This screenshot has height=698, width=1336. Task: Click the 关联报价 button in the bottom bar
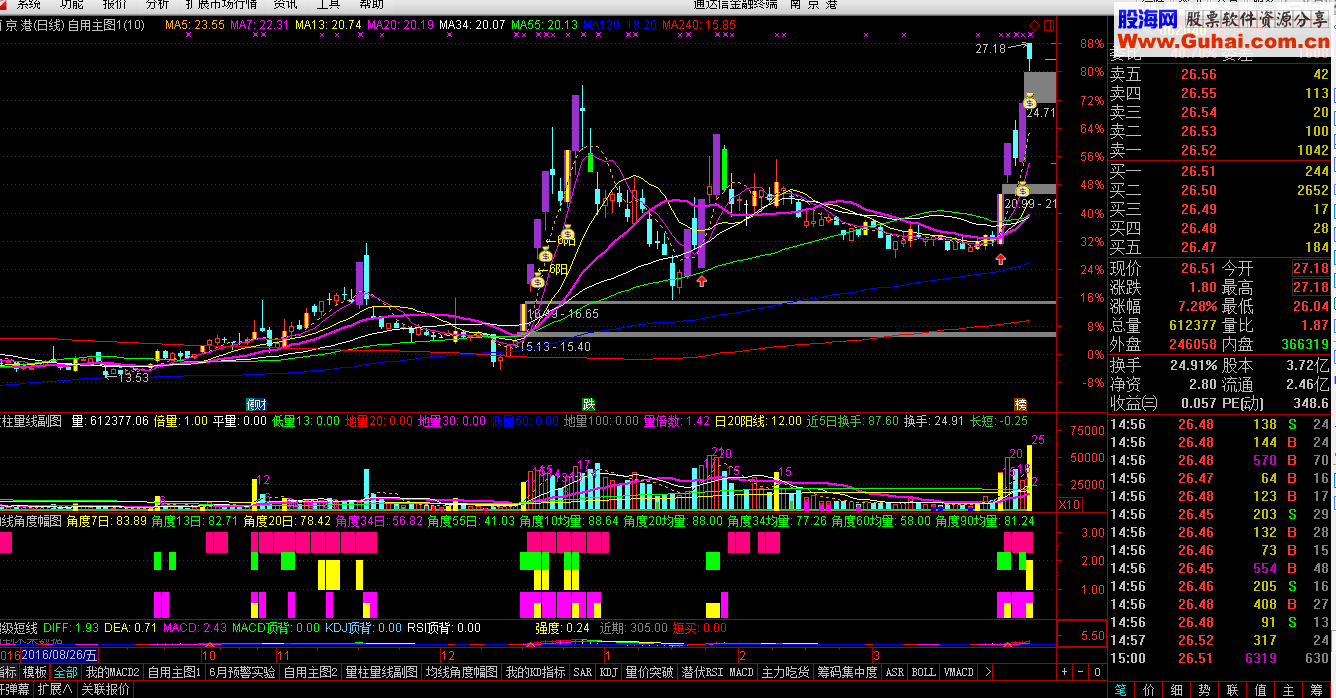click(x=105, y=689)
